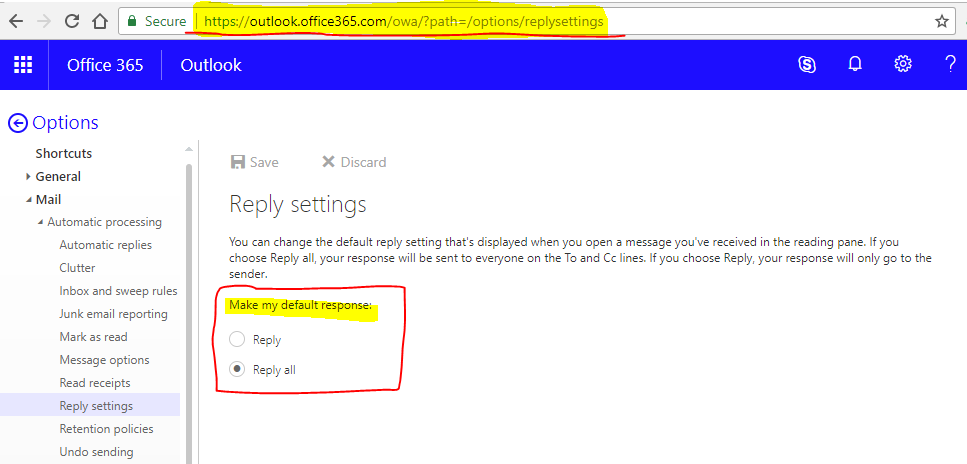The height and width of the screenshot is (464, 967).
Task: Open Skype from the header bar
Action: 807,64
